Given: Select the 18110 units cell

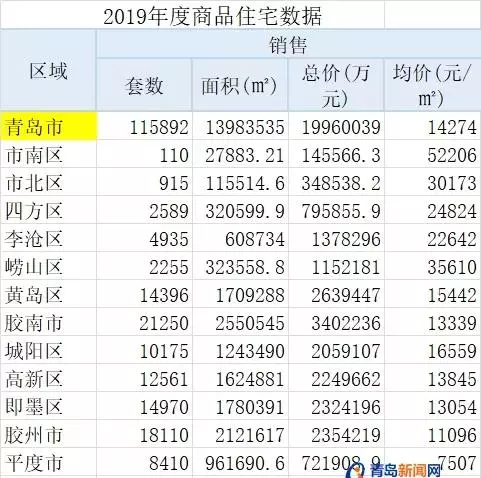Looking at the screenshot, I should tap(144, 434).
